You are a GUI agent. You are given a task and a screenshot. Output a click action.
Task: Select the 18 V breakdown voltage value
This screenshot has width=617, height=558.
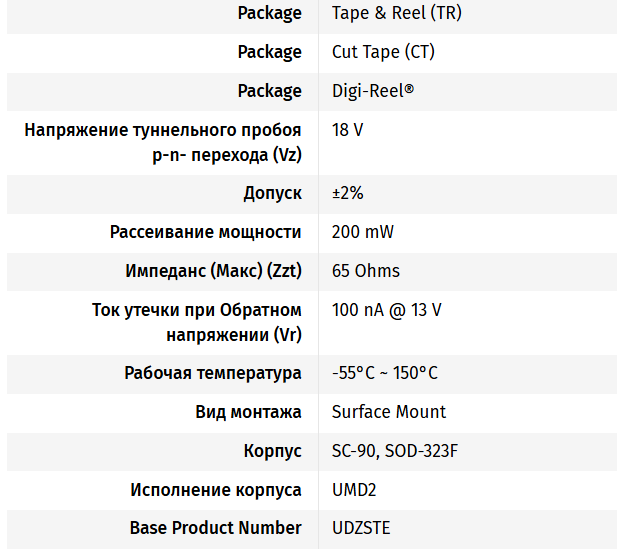click(x=348, y=130)
